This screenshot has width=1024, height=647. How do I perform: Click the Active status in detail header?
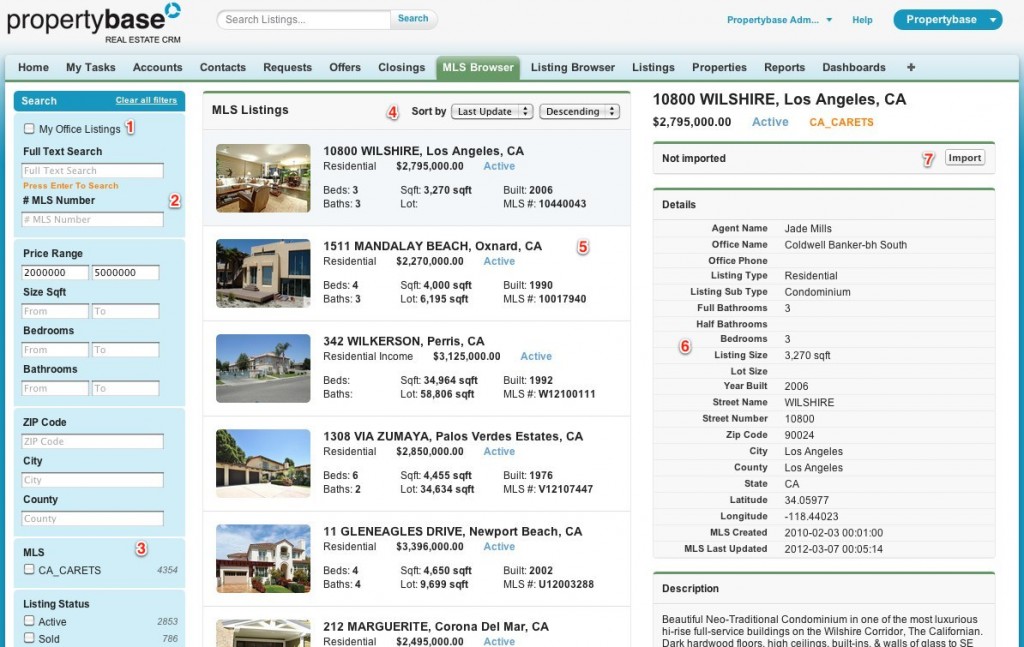(770, 122)
